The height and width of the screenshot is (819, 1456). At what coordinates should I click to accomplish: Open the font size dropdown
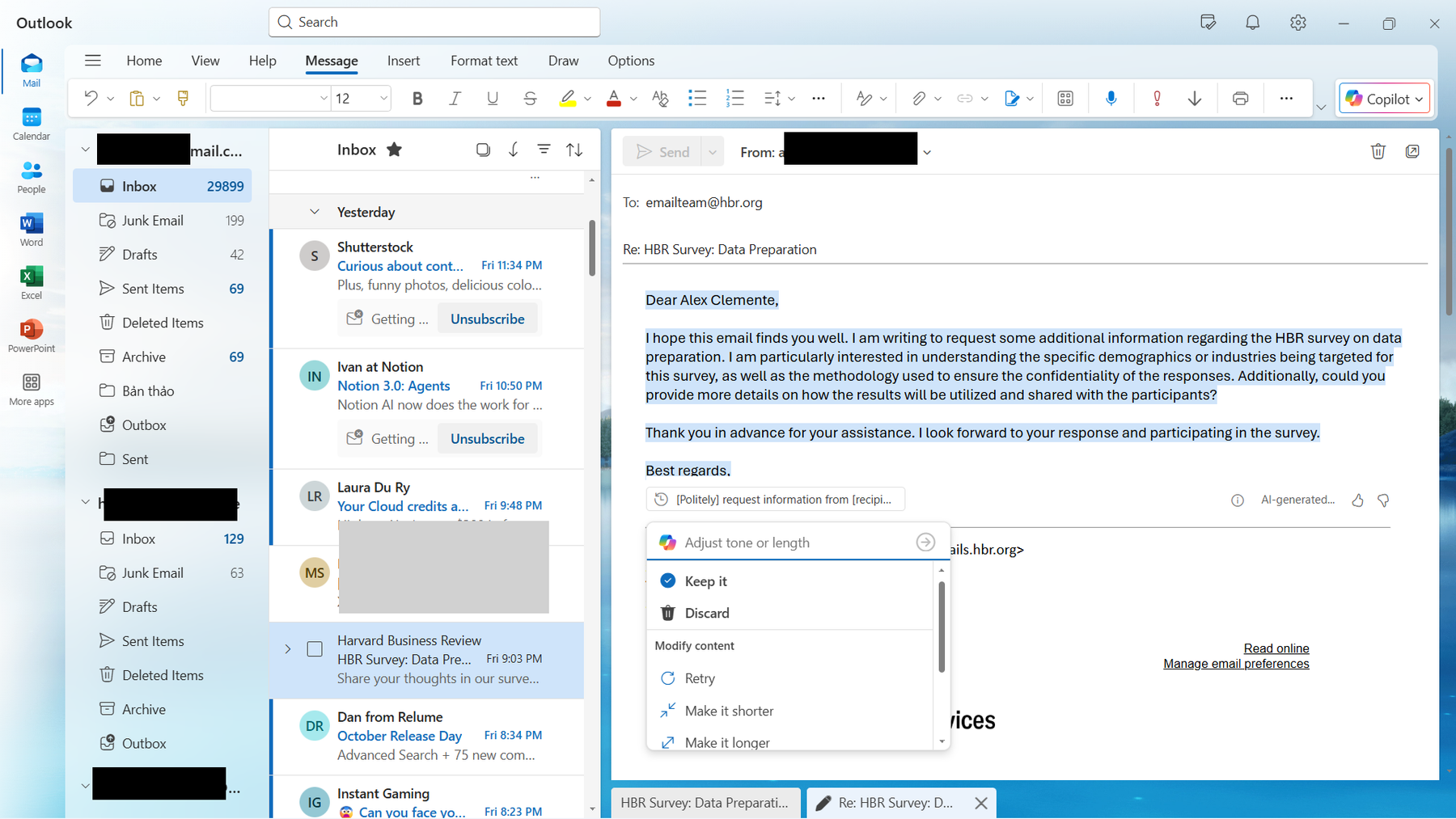point(383,99)
